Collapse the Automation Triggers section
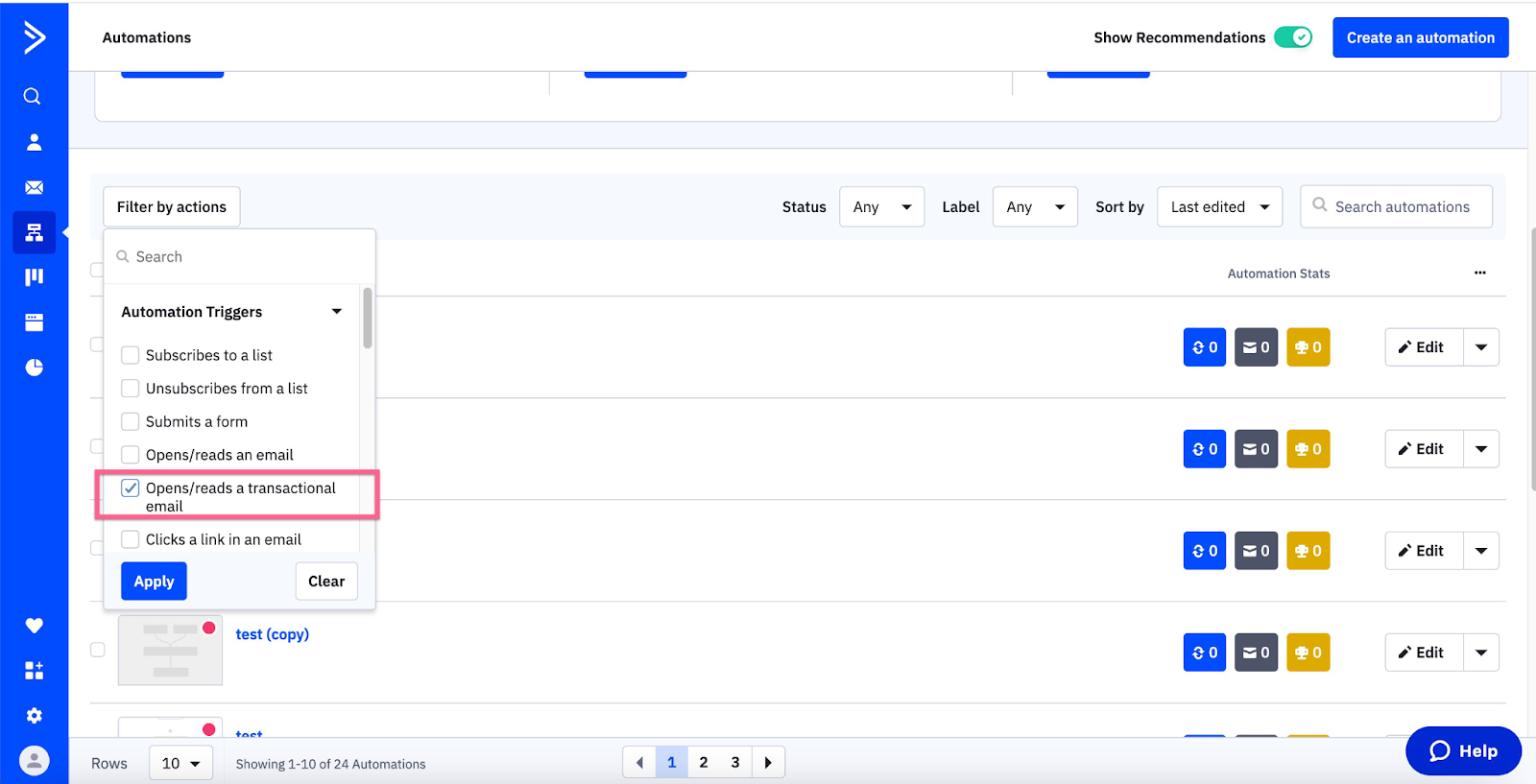This screenshot has width=1536, height=784. [x=336, y=312]
